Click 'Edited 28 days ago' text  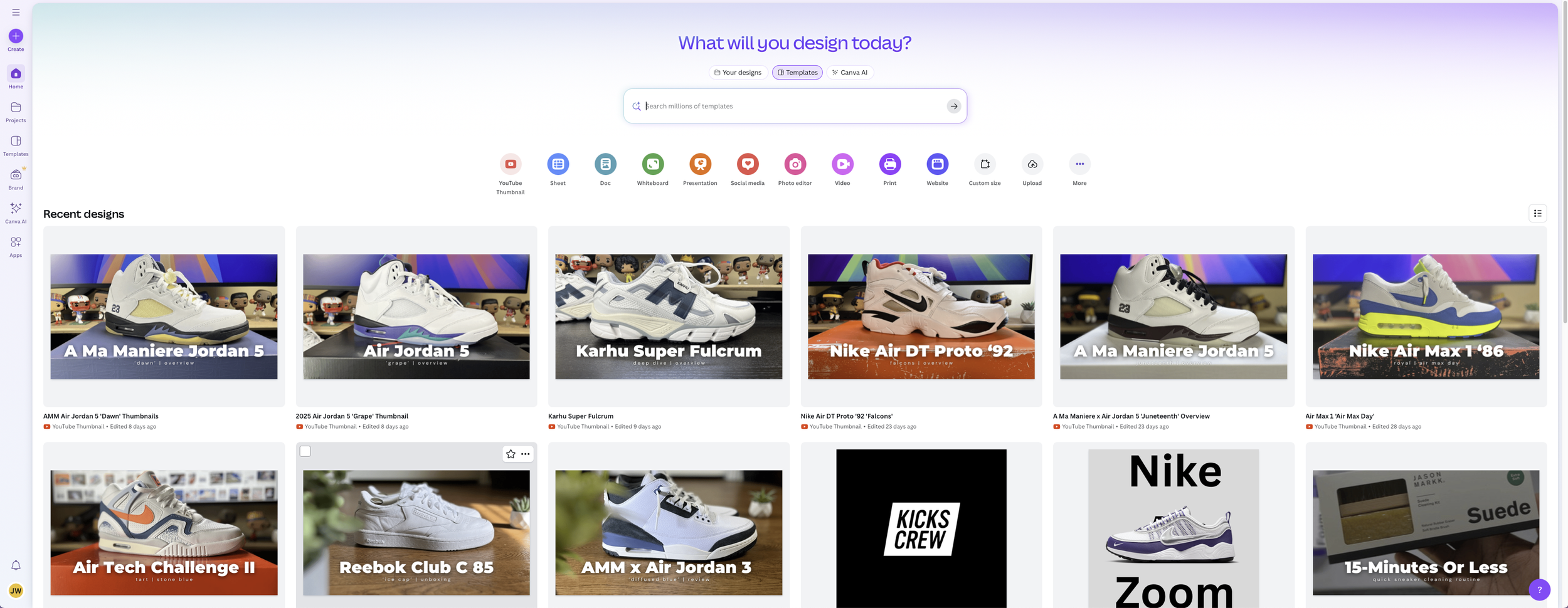[x=1397, y=427]
